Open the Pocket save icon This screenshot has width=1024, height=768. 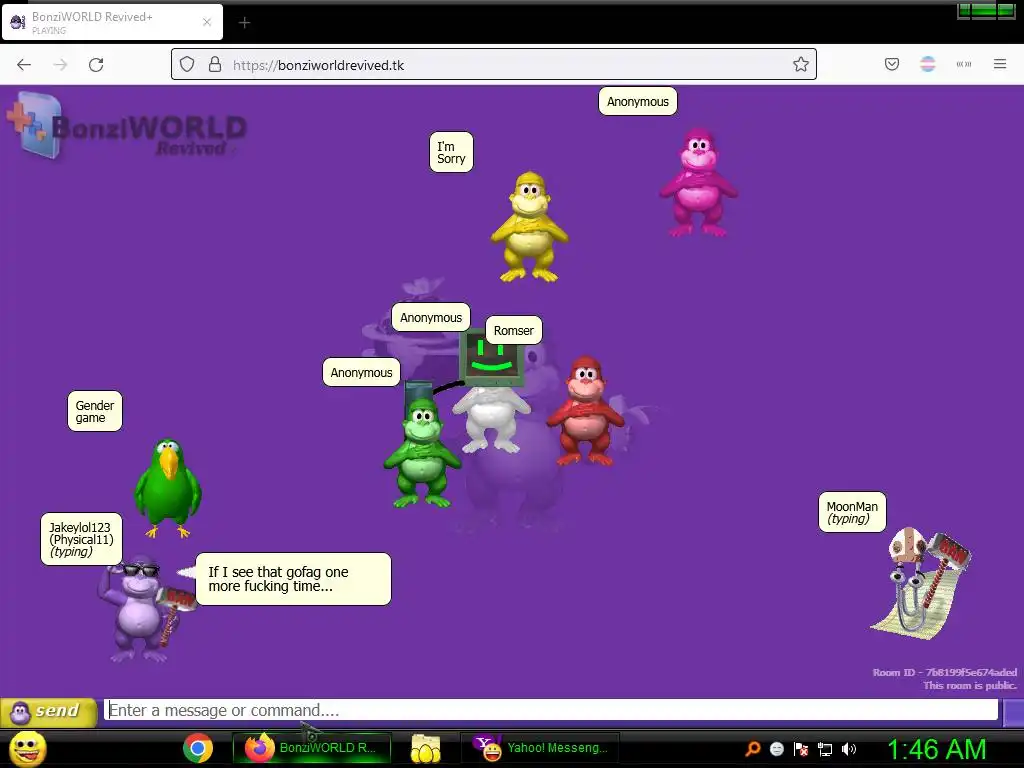[x=892, y=64]
